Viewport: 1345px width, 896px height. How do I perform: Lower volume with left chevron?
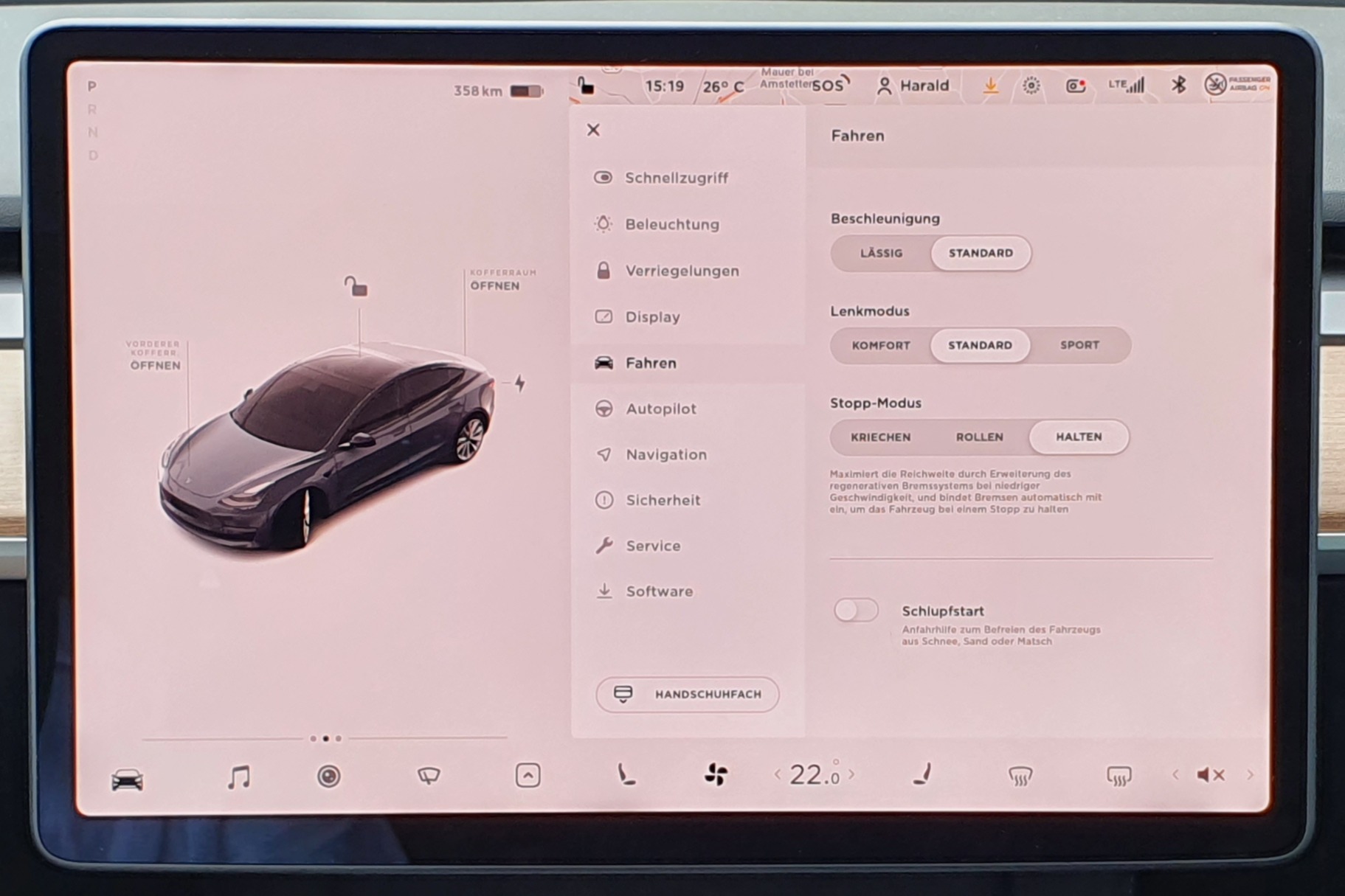(1175, 774)
